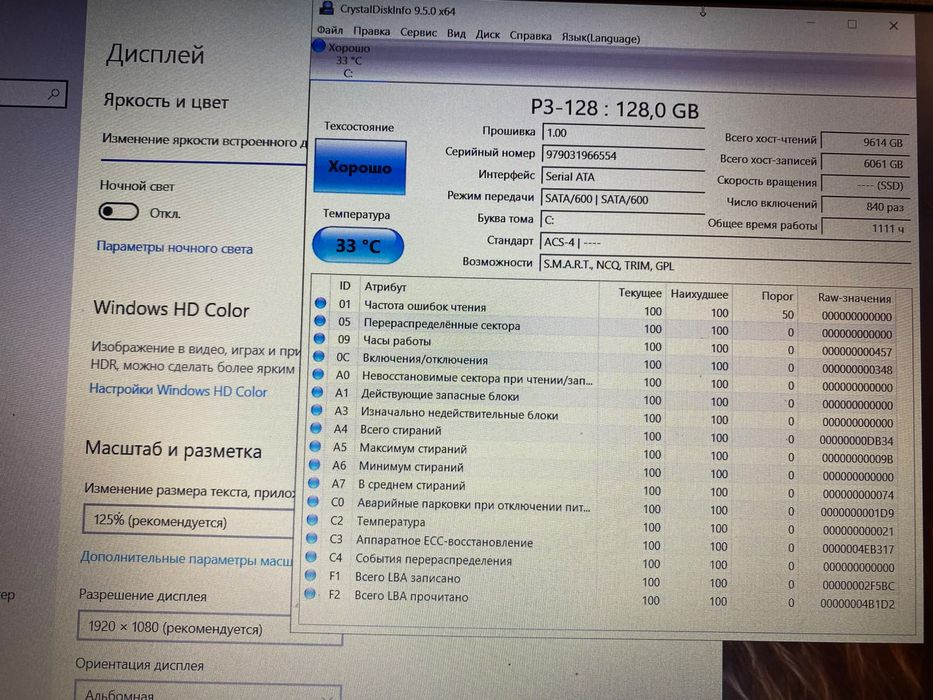Open the Файл menu in CrystalDiskInfo
Screen dimensions: 933x700
(x=330, y=30)
